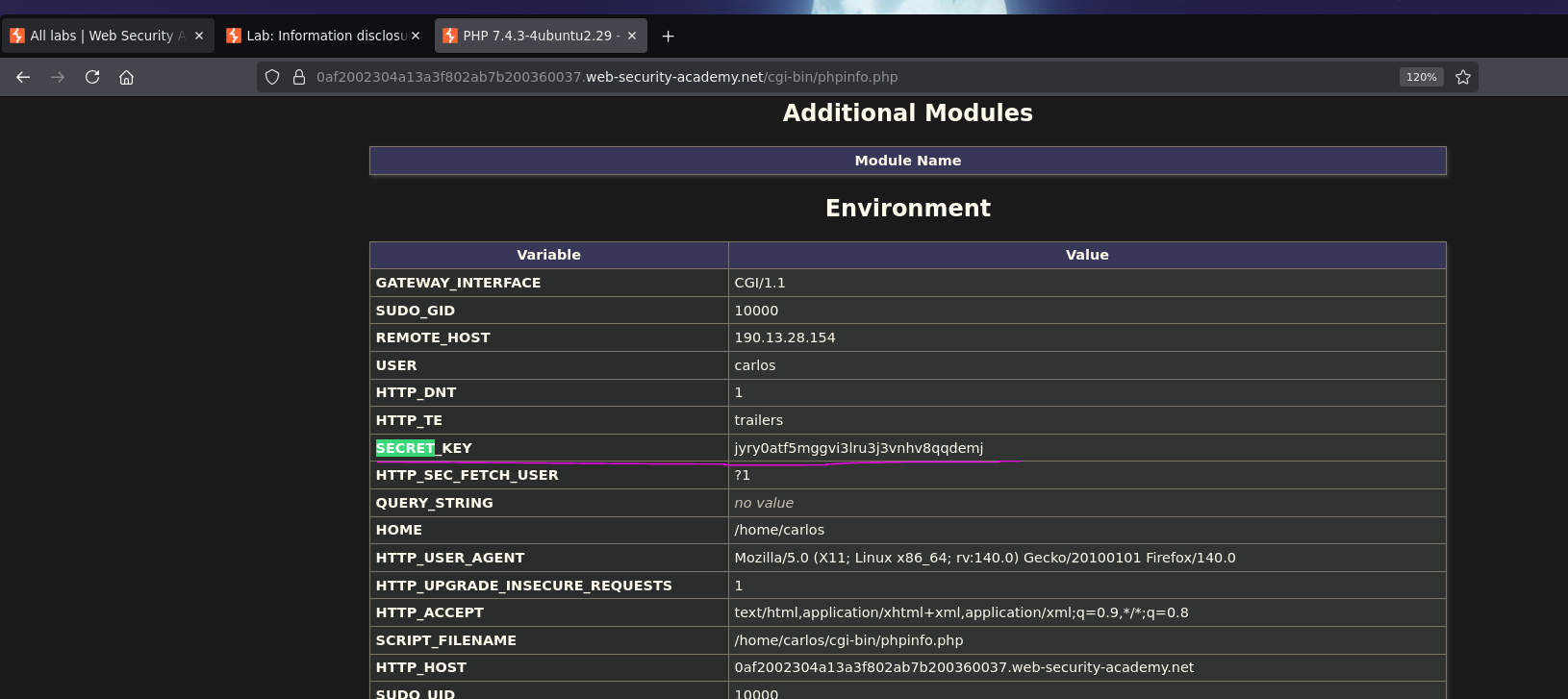1568x699 pixels.
Task: Open a new tab with the plus button
Action: click(x=668, y=36)
